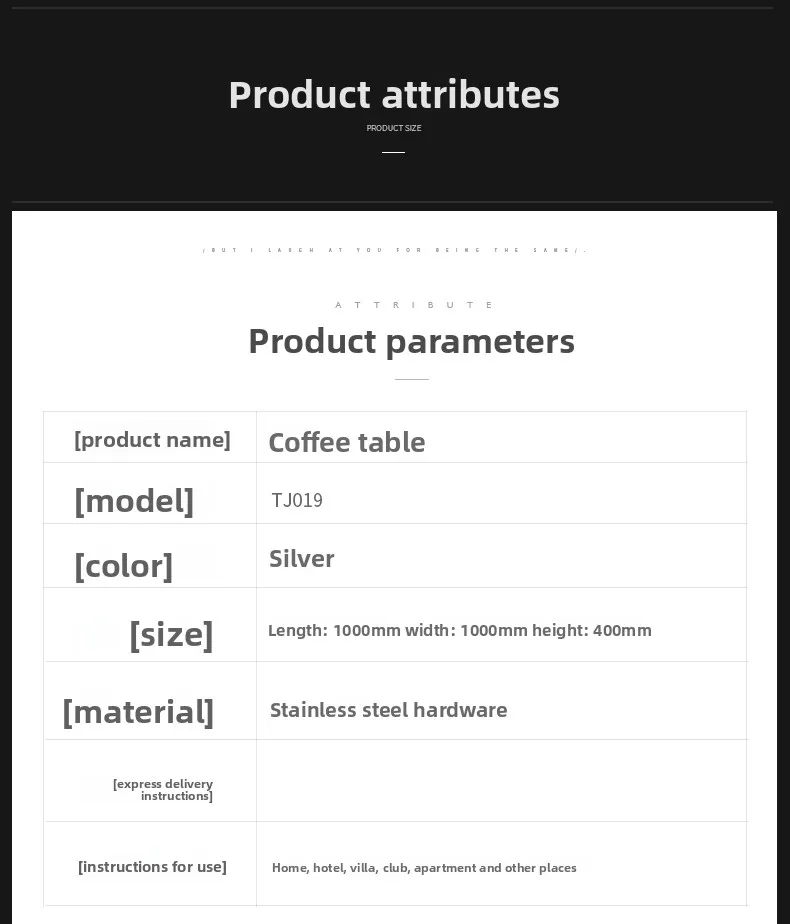The width and height of the screenshot is (790, 924).
Task: Click the [color] row label
Action: 124,566
